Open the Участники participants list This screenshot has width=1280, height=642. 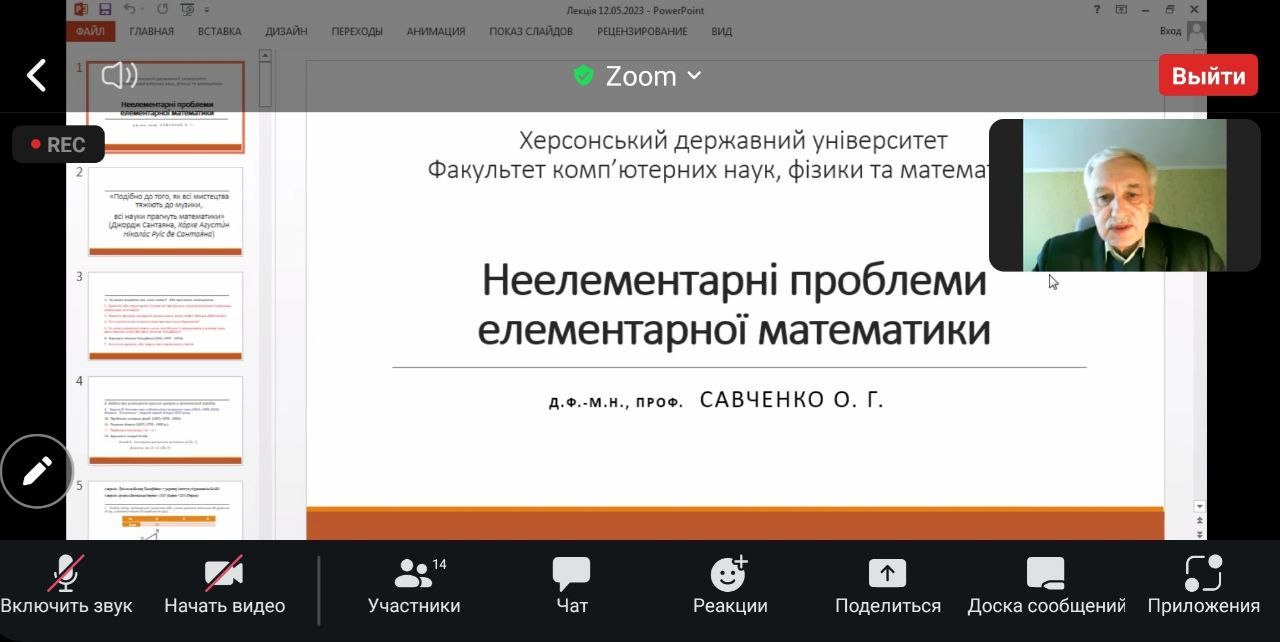coord(414,586)
